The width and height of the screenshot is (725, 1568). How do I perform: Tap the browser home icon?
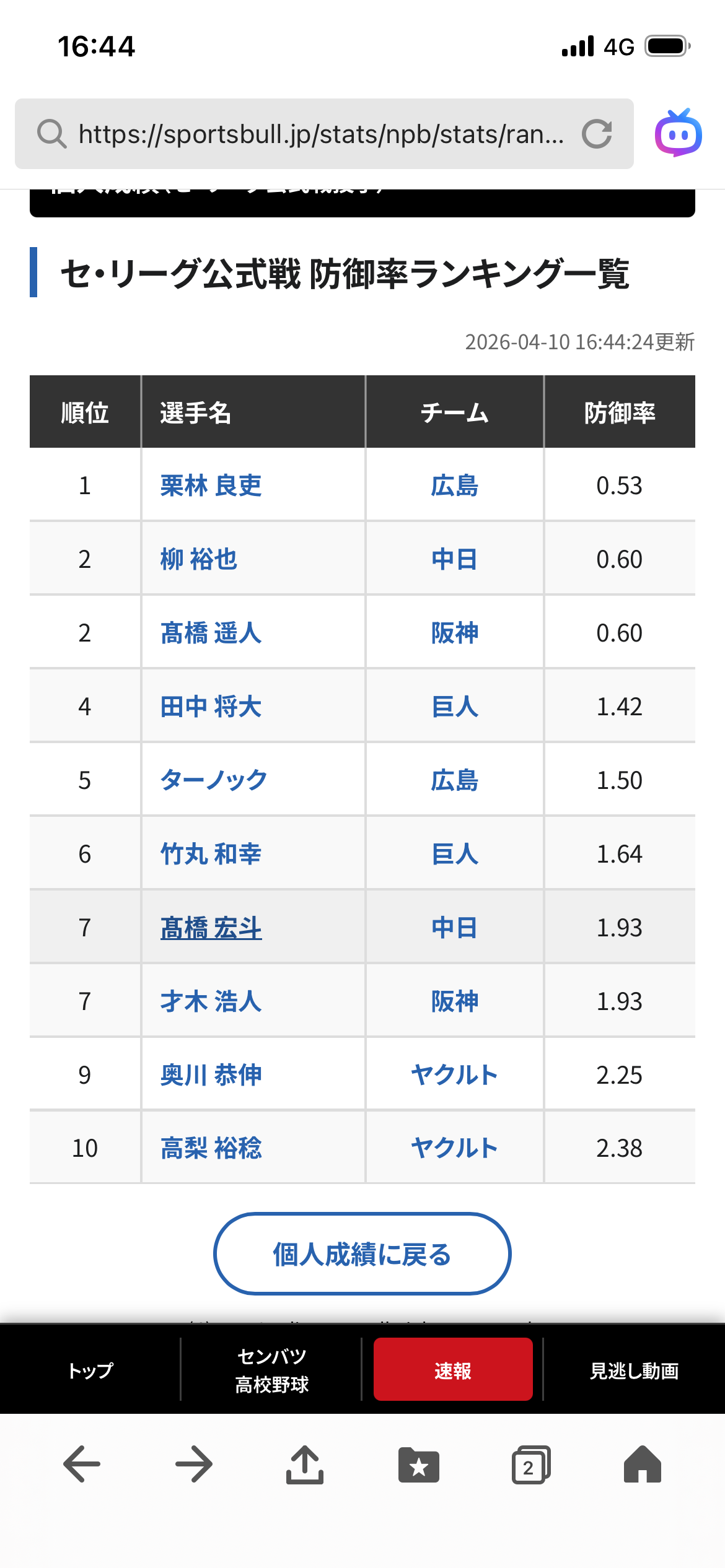(x=643, y=1464)
